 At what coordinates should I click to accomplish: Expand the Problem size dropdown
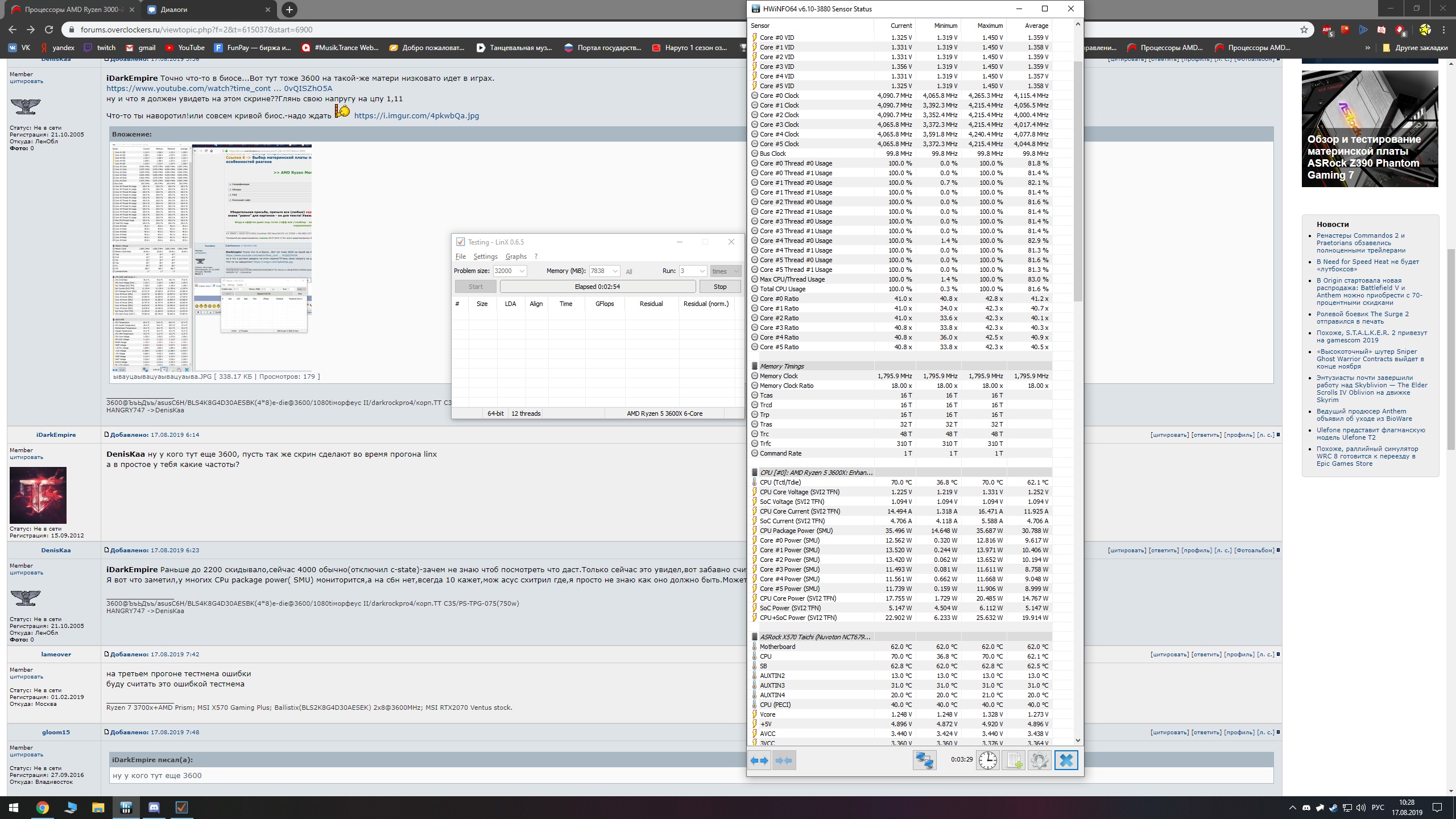point(522,271)
